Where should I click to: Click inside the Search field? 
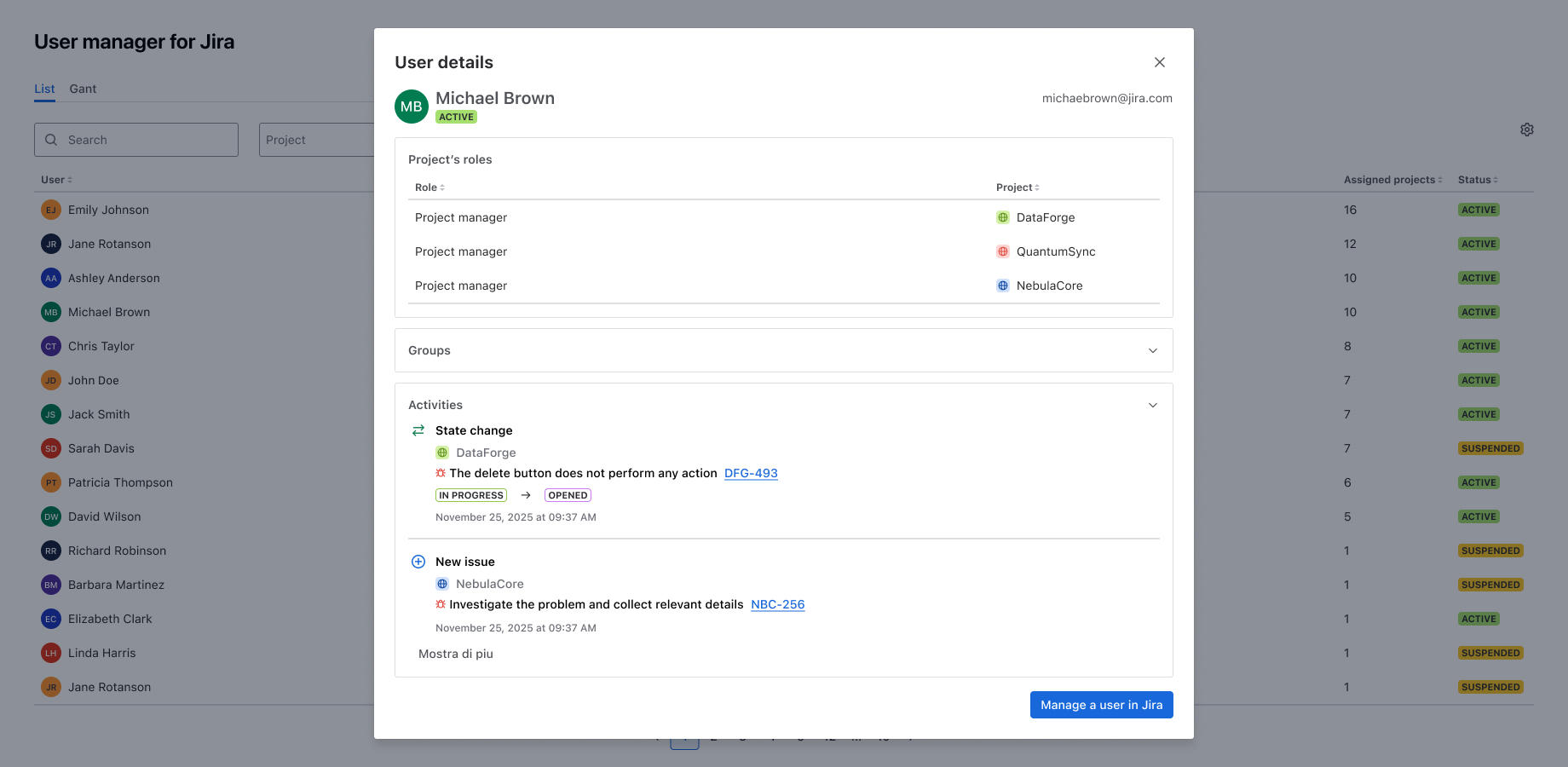click(136, 139)
